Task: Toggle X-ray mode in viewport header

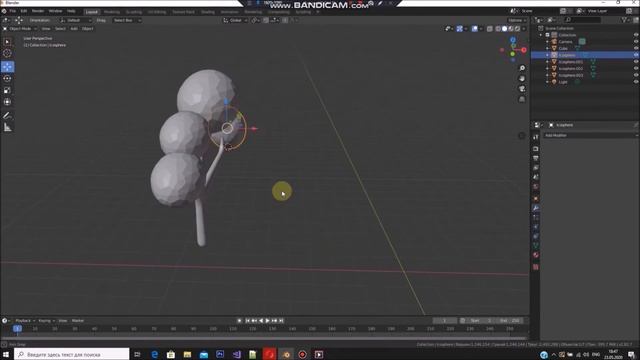Action: [x=490, y=29]
